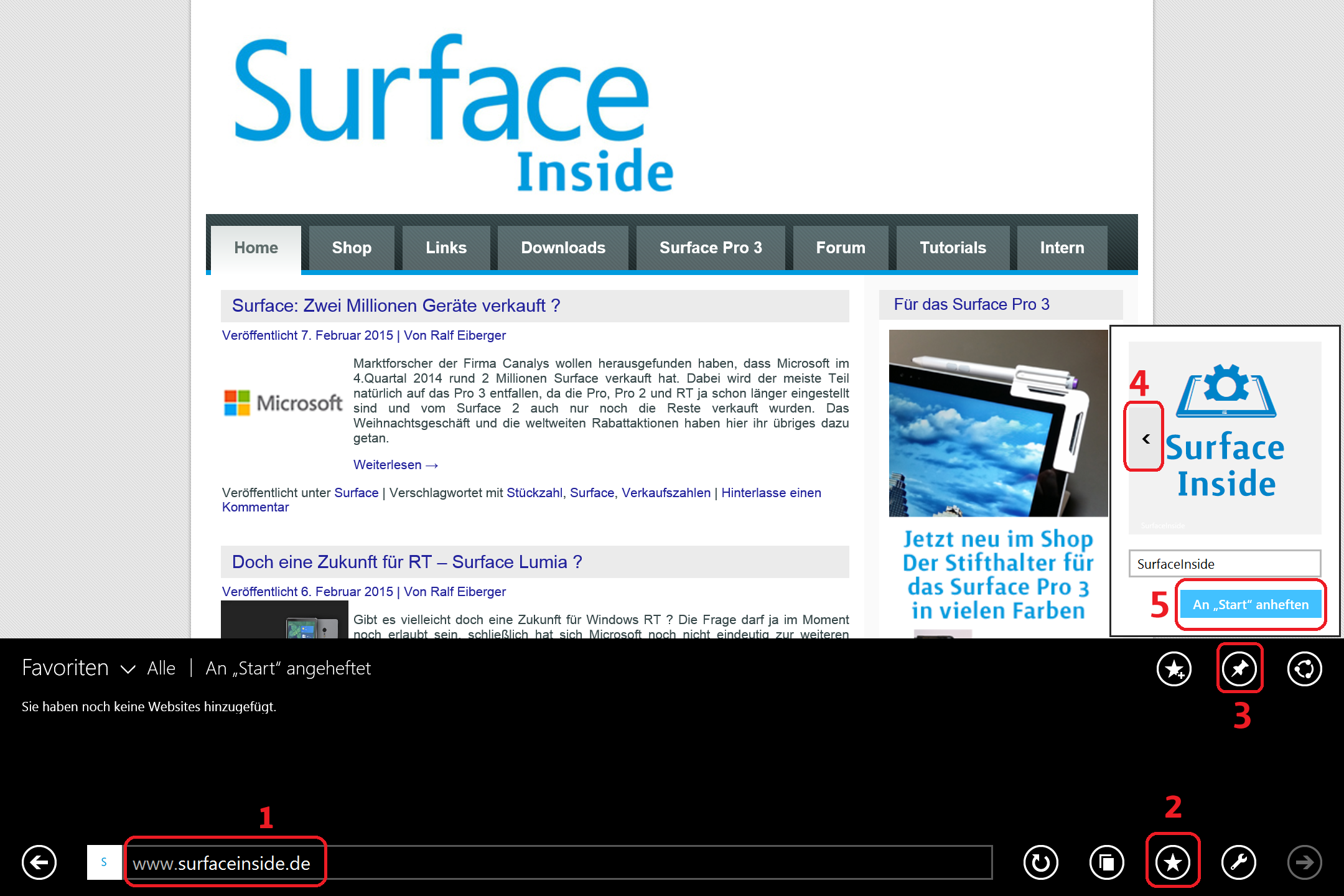Open the Links navigation tab
The image size is (1344, 896).
pyautogui.click(x=446, y=248)
